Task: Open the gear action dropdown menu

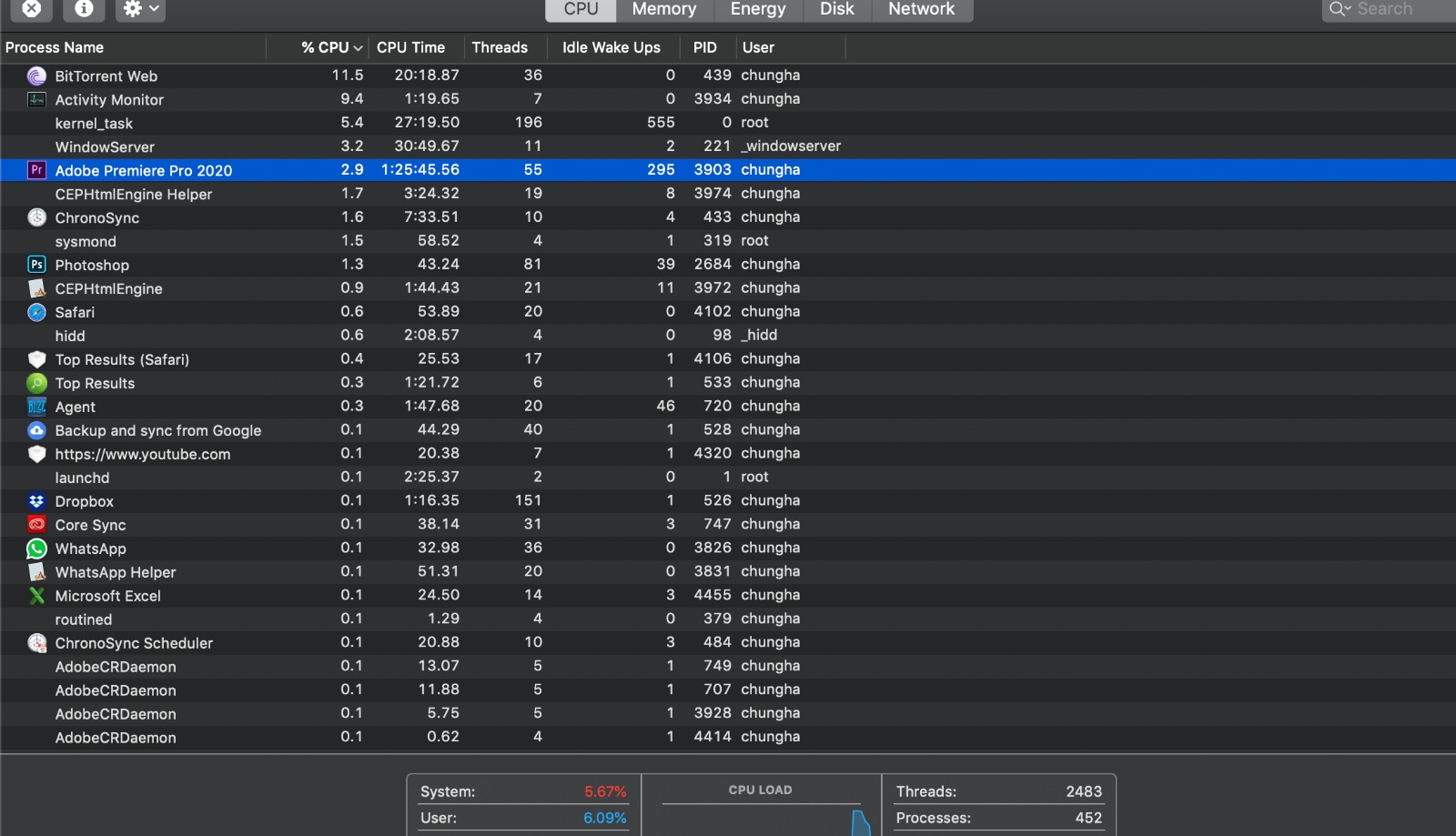Action: pos(140,8)
